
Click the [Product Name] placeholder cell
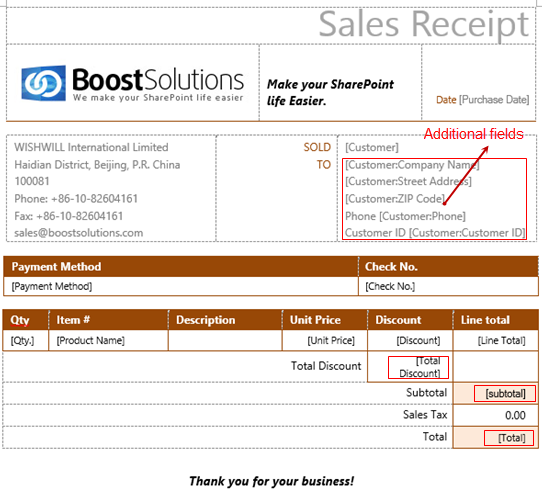[108, 341]
